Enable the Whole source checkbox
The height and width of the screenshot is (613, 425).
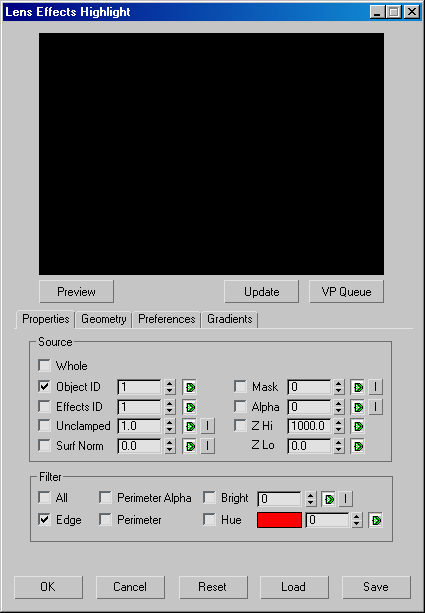[x=45, y=366]
